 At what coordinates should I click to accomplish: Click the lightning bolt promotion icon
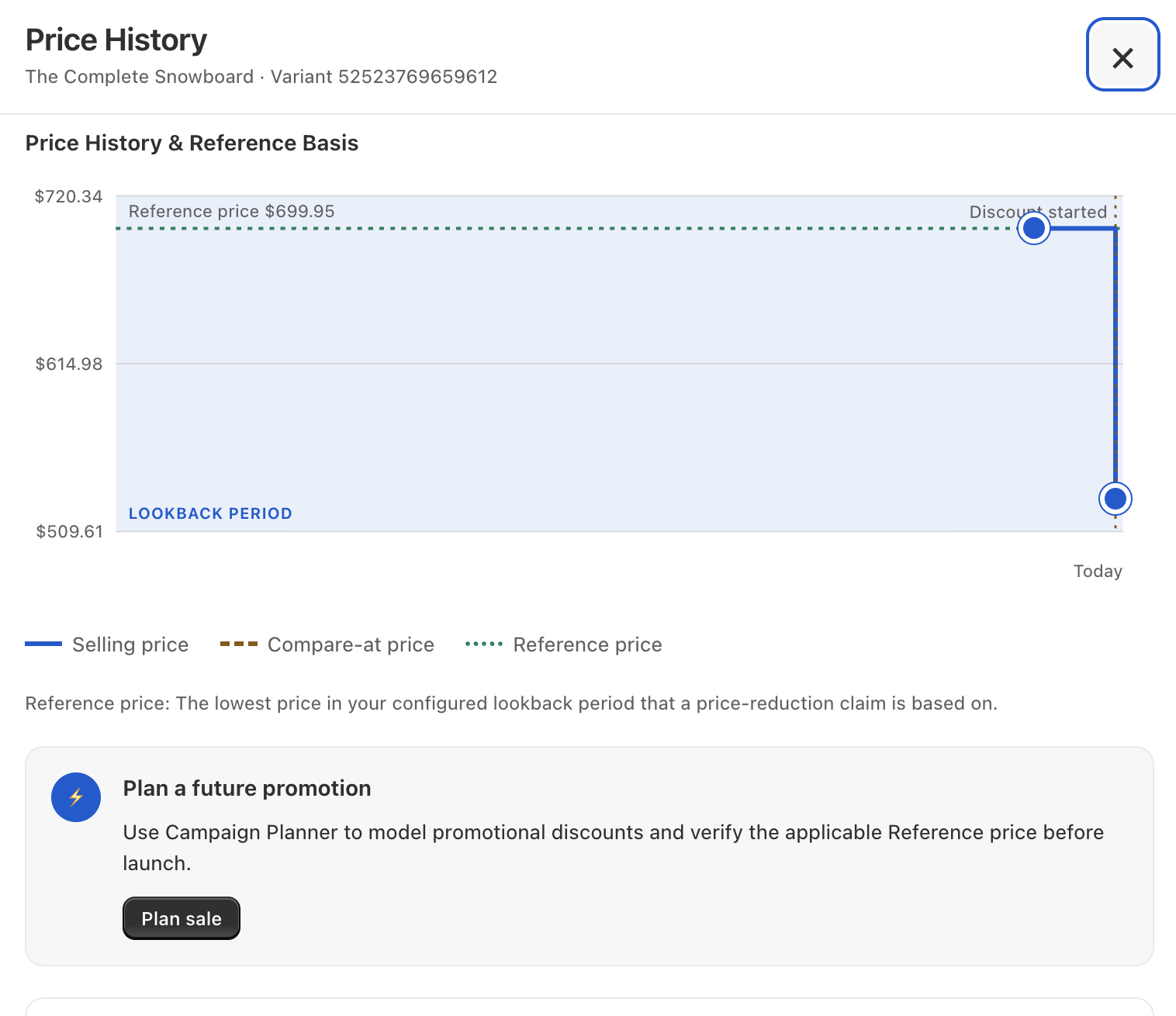(76, 797)
